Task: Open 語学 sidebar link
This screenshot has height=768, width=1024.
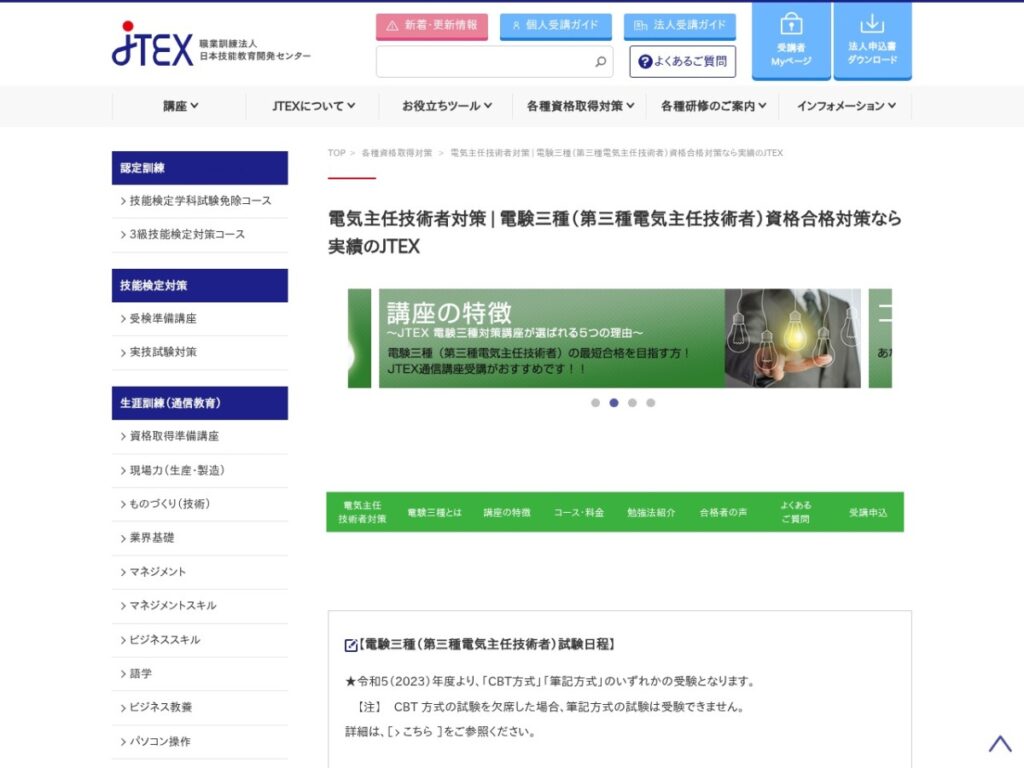Action: coord(200,674)
